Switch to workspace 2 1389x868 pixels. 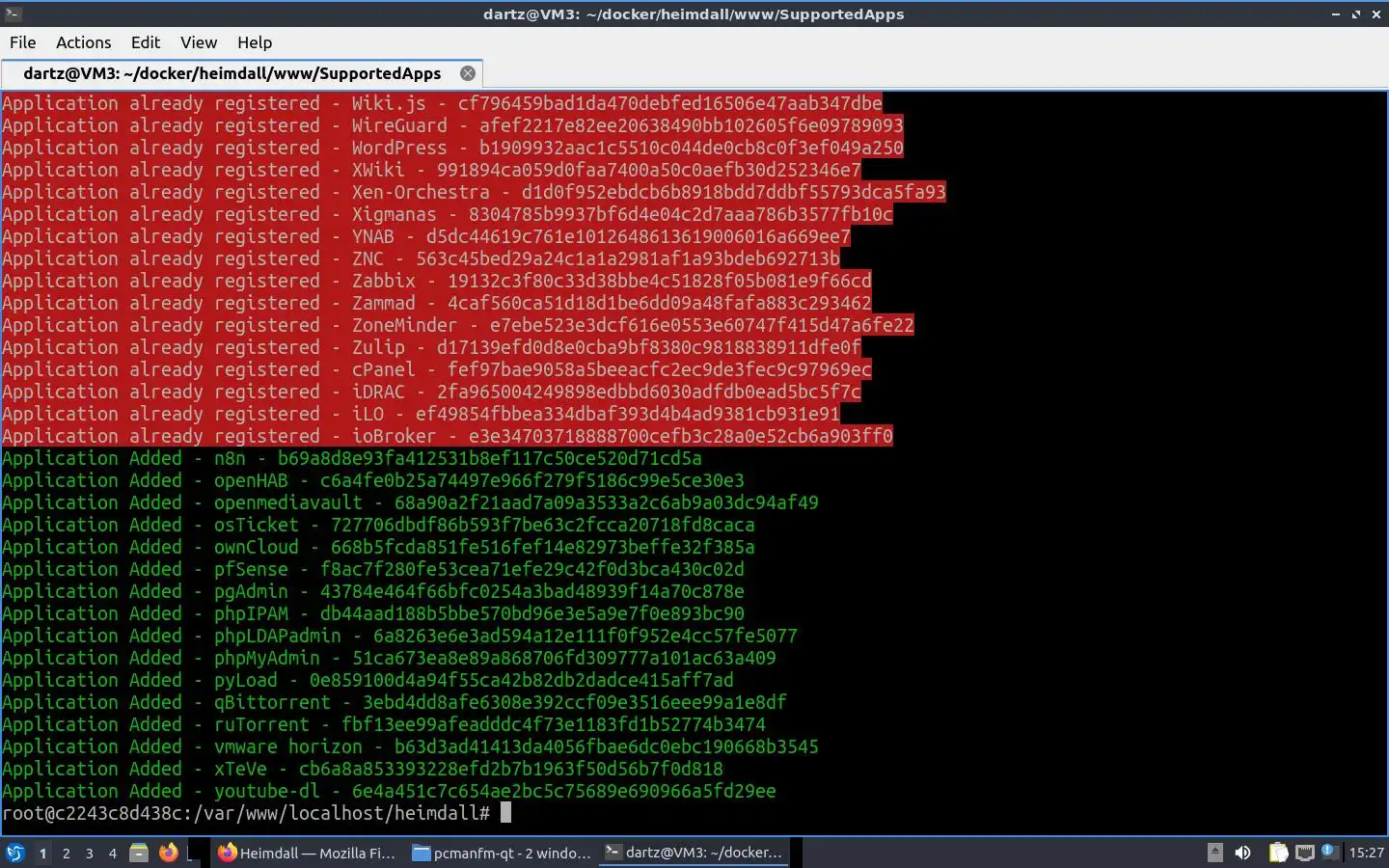coord(66,854)
